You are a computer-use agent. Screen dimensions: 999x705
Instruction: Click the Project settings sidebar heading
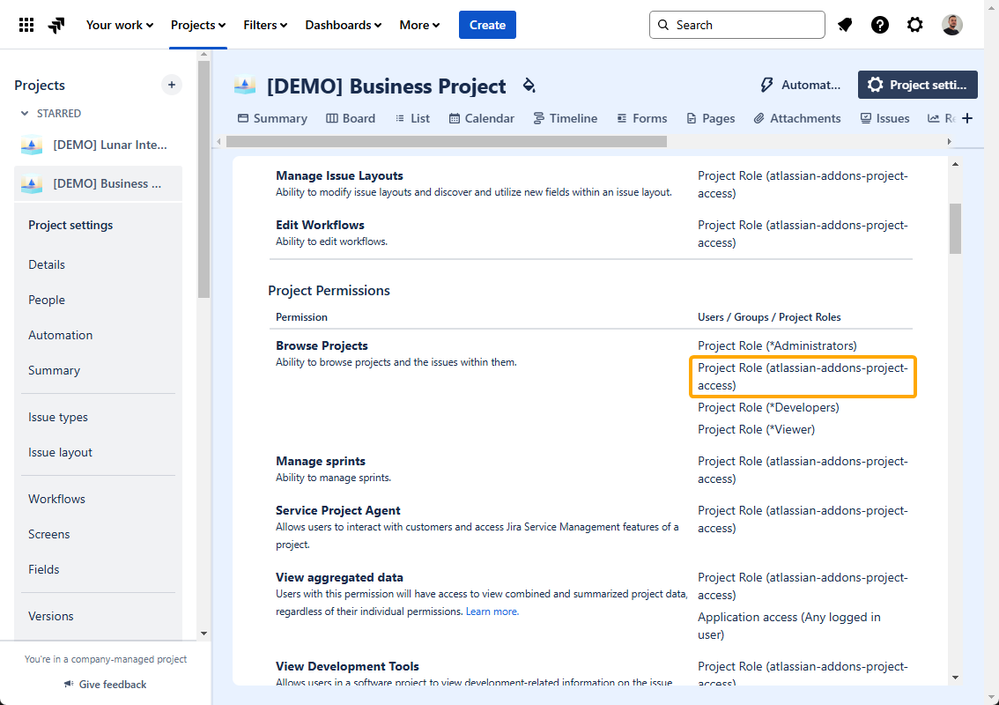tap(71, 225)
